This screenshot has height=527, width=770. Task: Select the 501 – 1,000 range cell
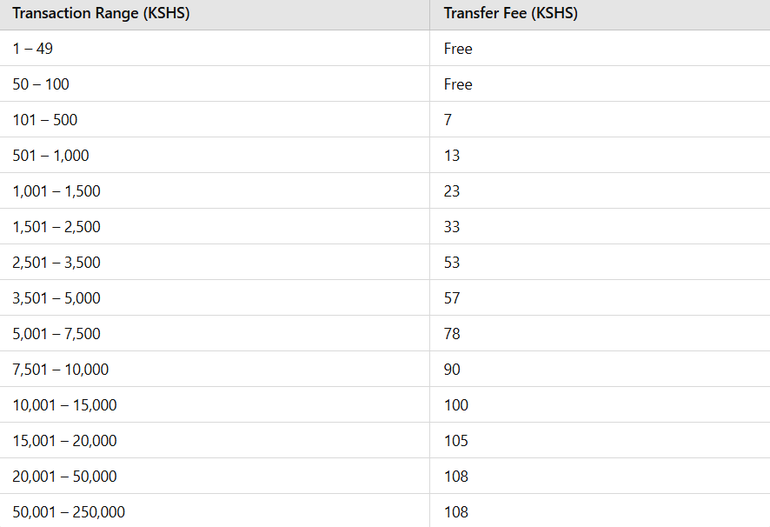pyautogui.click(x=51, y=155)
